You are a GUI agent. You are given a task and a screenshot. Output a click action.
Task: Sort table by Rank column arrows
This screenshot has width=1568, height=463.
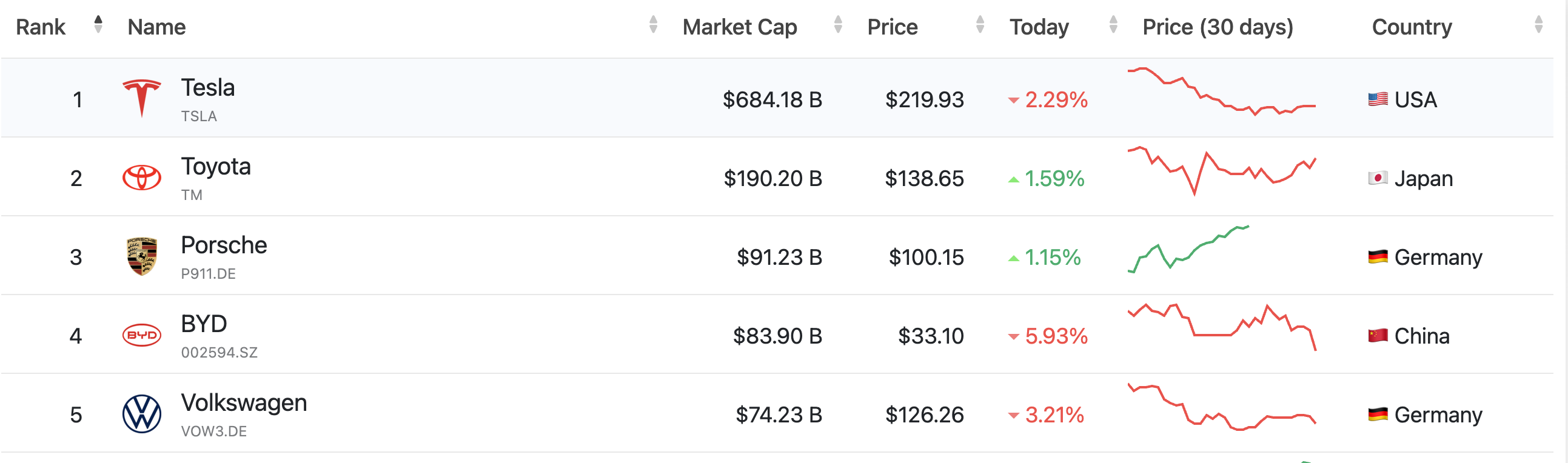pyautogui.click(x=98, y=25)
